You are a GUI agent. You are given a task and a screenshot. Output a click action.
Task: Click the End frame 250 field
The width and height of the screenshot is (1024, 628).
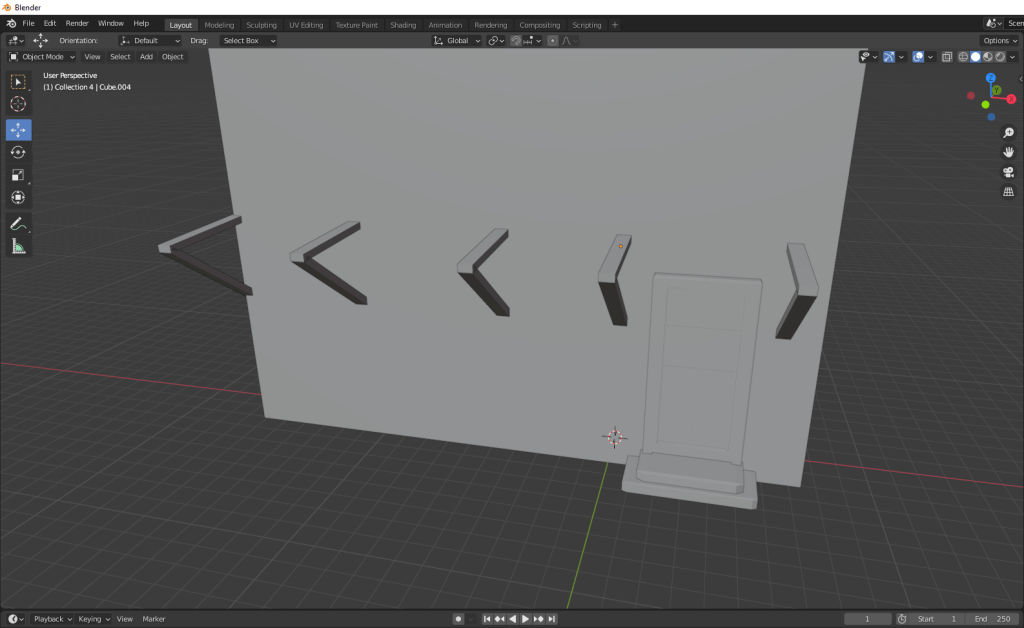click(994, 619)
